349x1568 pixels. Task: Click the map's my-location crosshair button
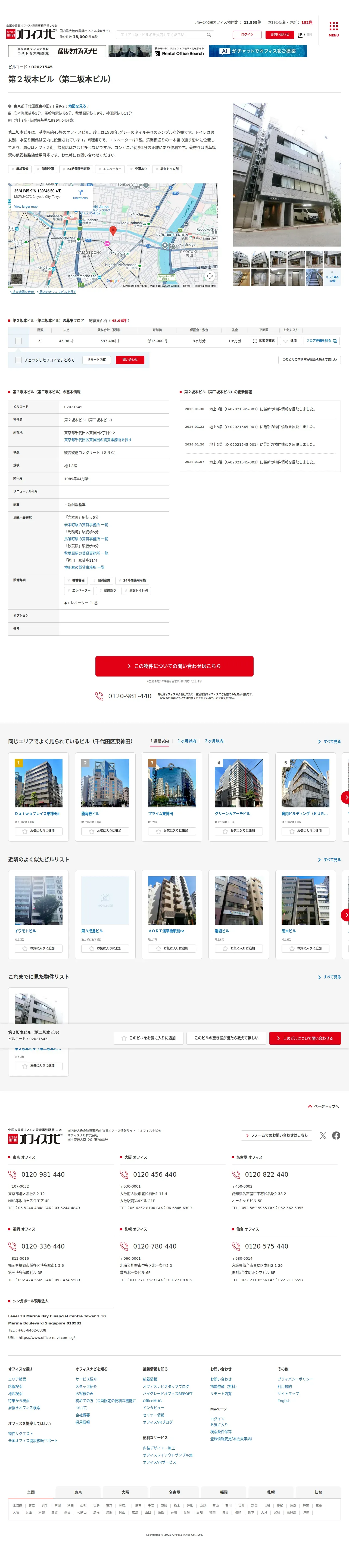coord(210,276)
